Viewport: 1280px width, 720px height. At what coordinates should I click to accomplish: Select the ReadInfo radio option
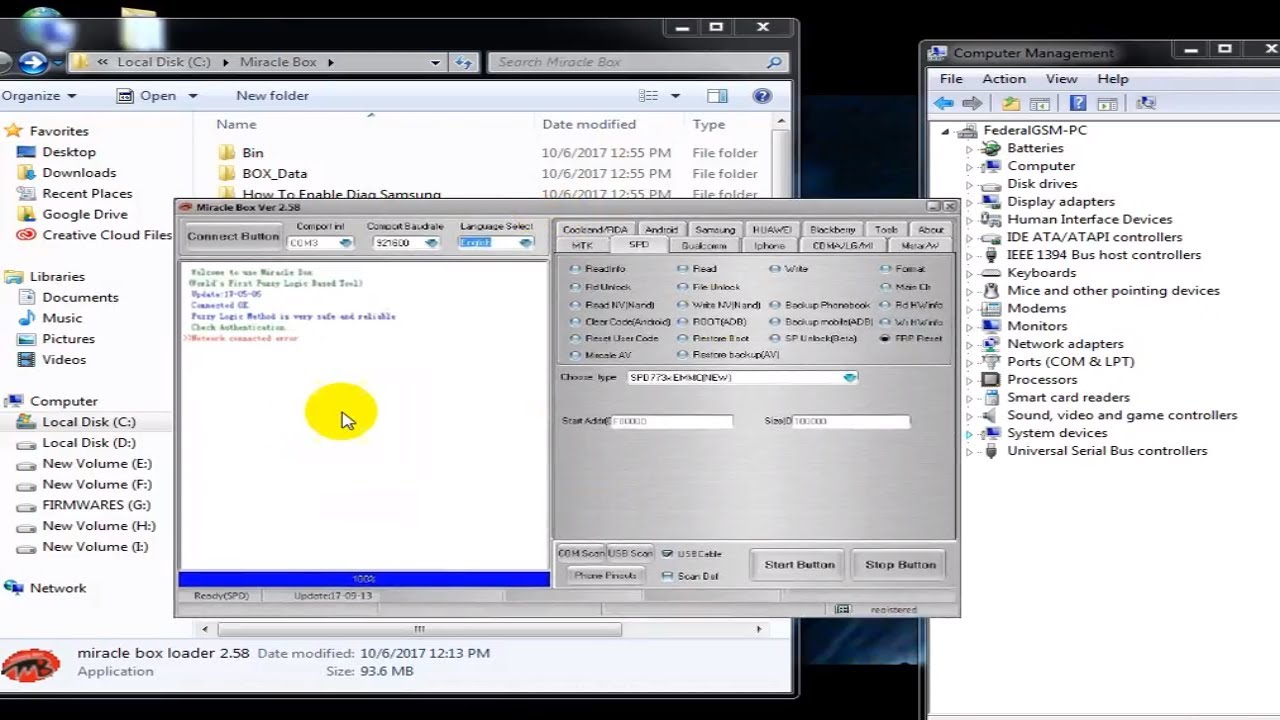click(575, 269)
